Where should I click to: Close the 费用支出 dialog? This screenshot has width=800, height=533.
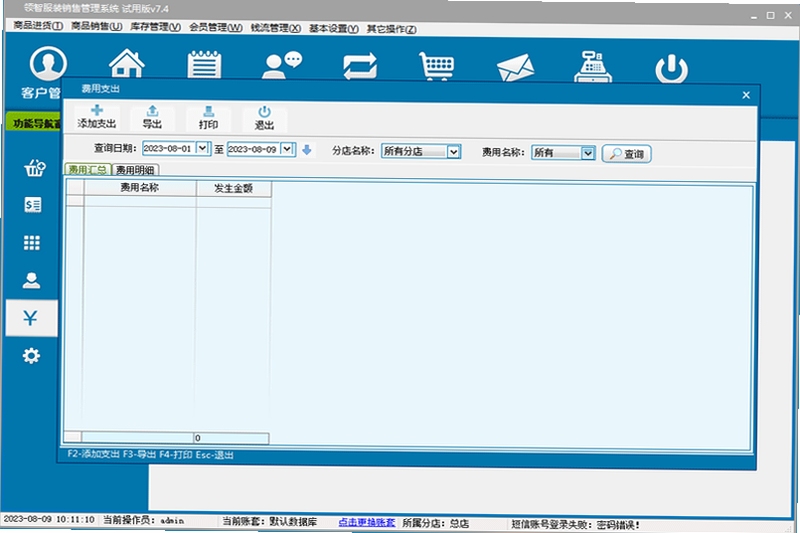[x=746, y=95]
